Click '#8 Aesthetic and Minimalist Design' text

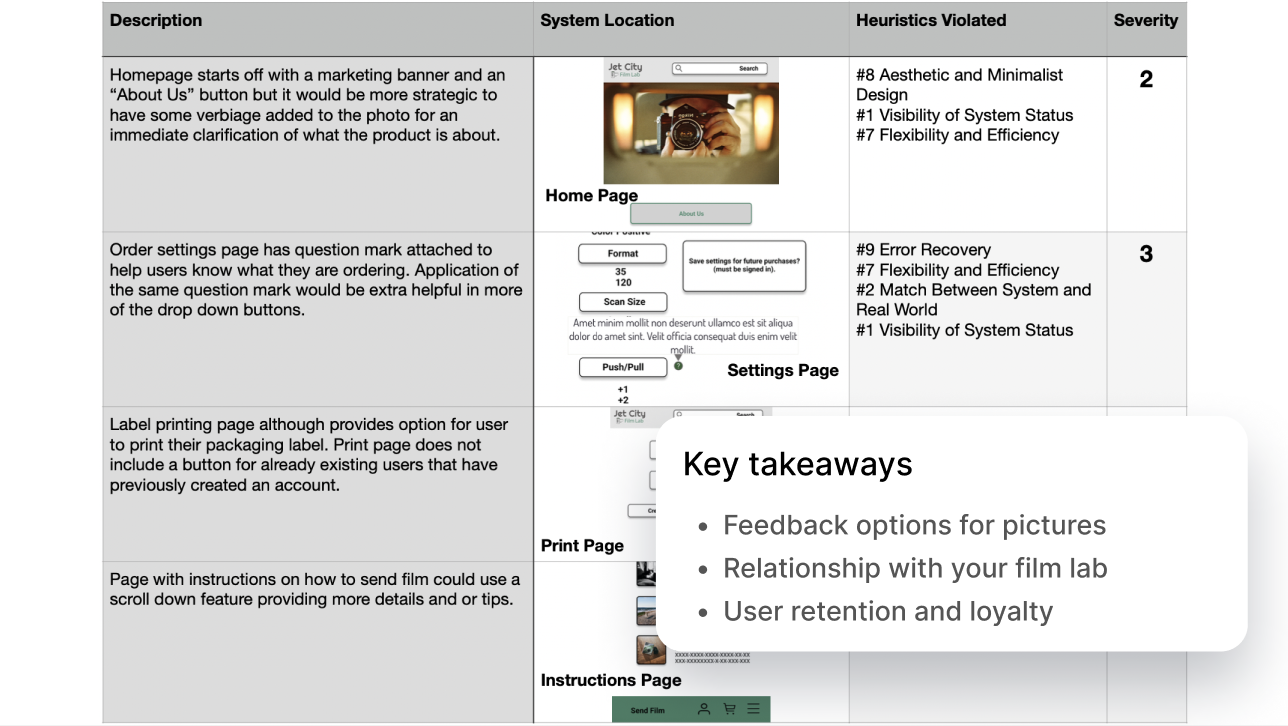[x=959, y=85]
